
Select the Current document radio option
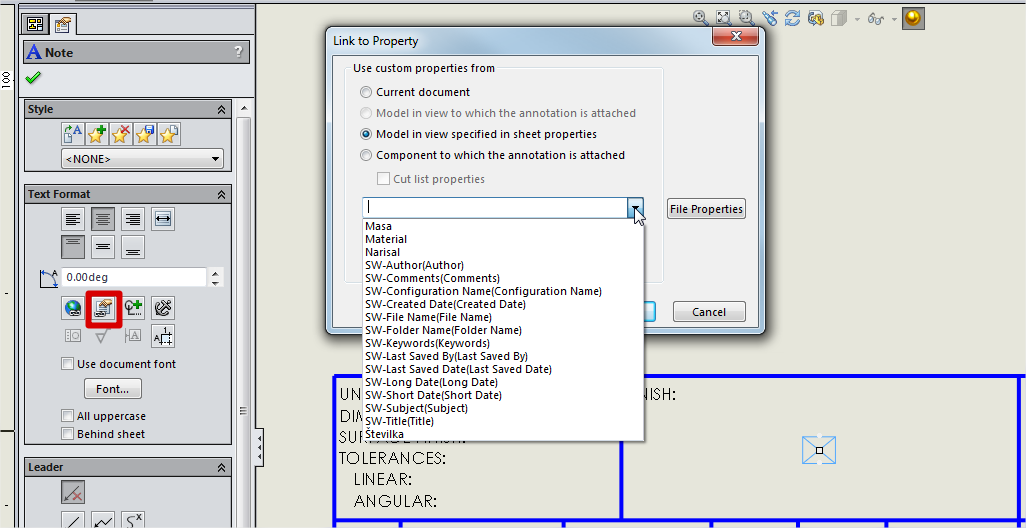coord(366,92)
